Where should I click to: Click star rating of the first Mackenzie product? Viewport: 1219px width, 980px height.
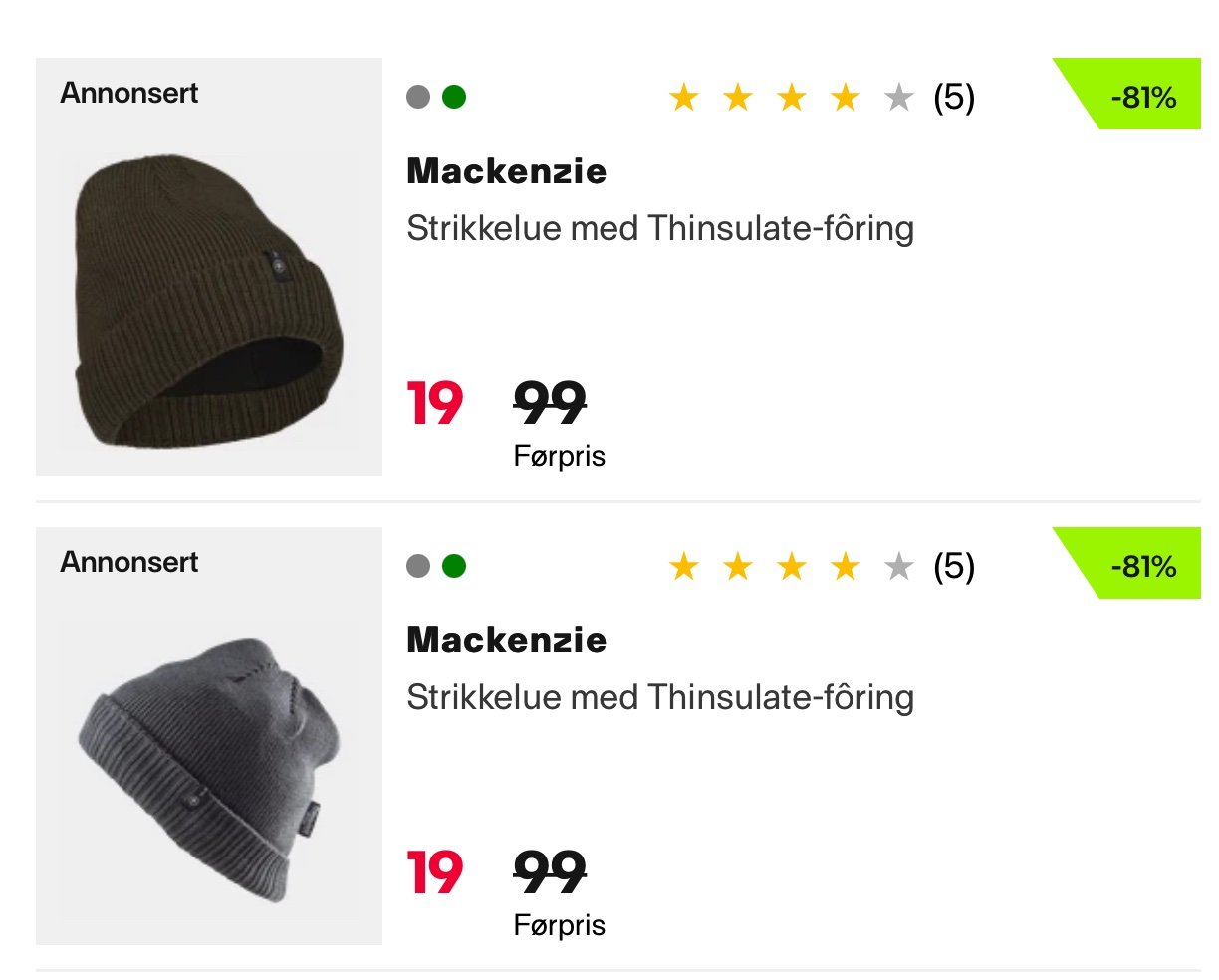pos(791,98)
